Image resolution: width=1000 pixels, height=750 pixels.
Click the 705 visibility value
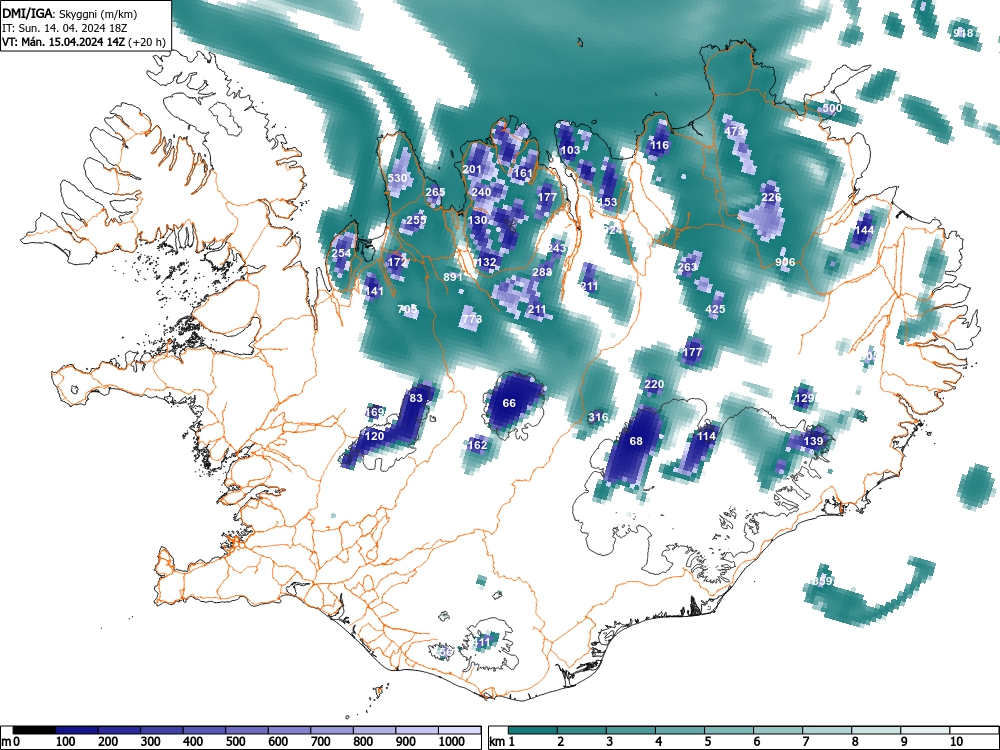pyautogui.click(x=407, y=309)
